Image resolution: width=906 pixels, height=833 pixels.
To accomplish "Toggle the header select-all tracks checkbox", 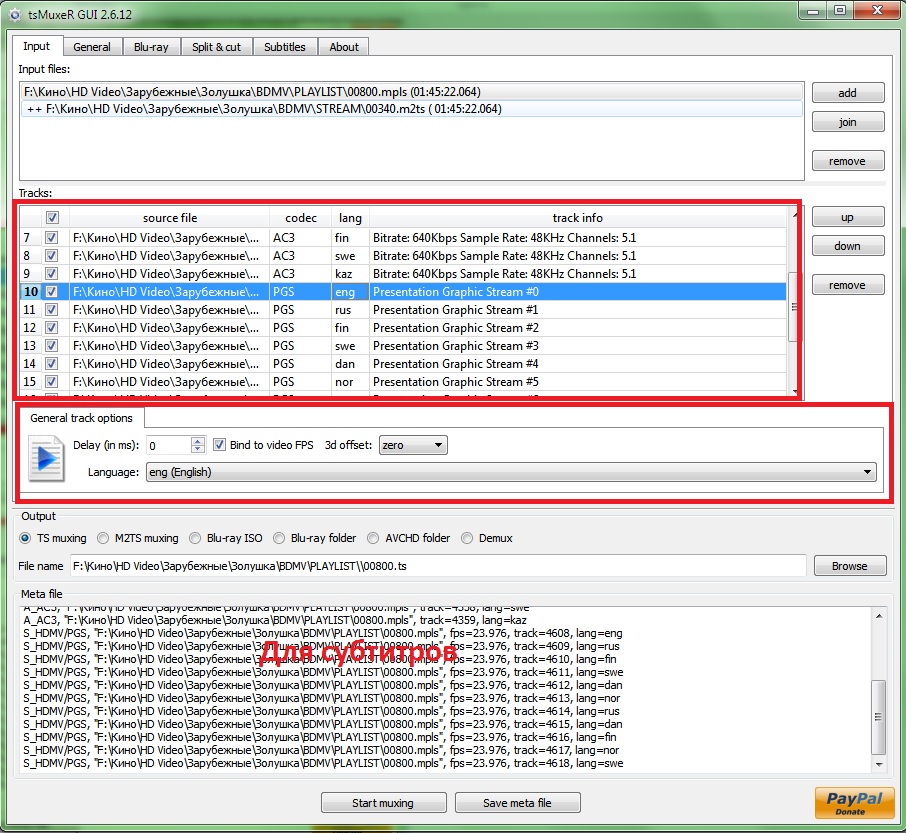I will [x=52, y=217].
